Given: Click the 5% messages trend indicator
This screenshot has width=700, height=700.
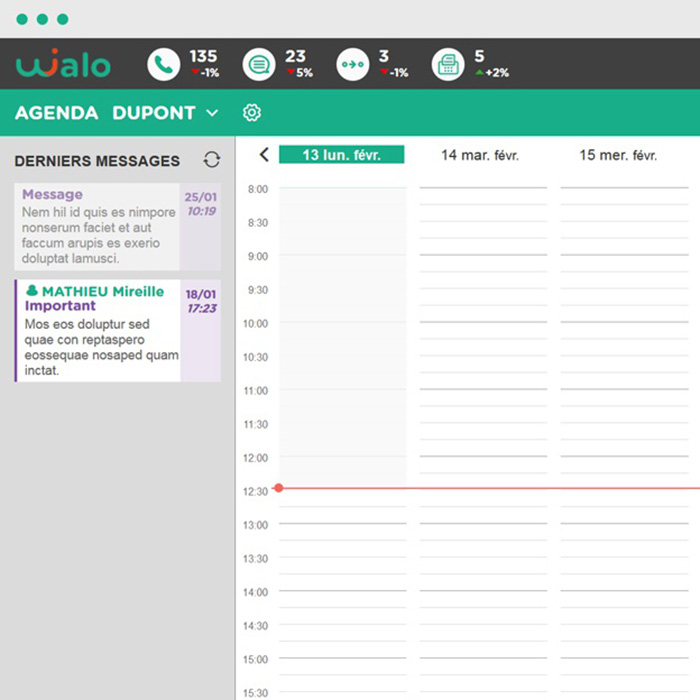Looking at the screenshot, I should 300,73.
